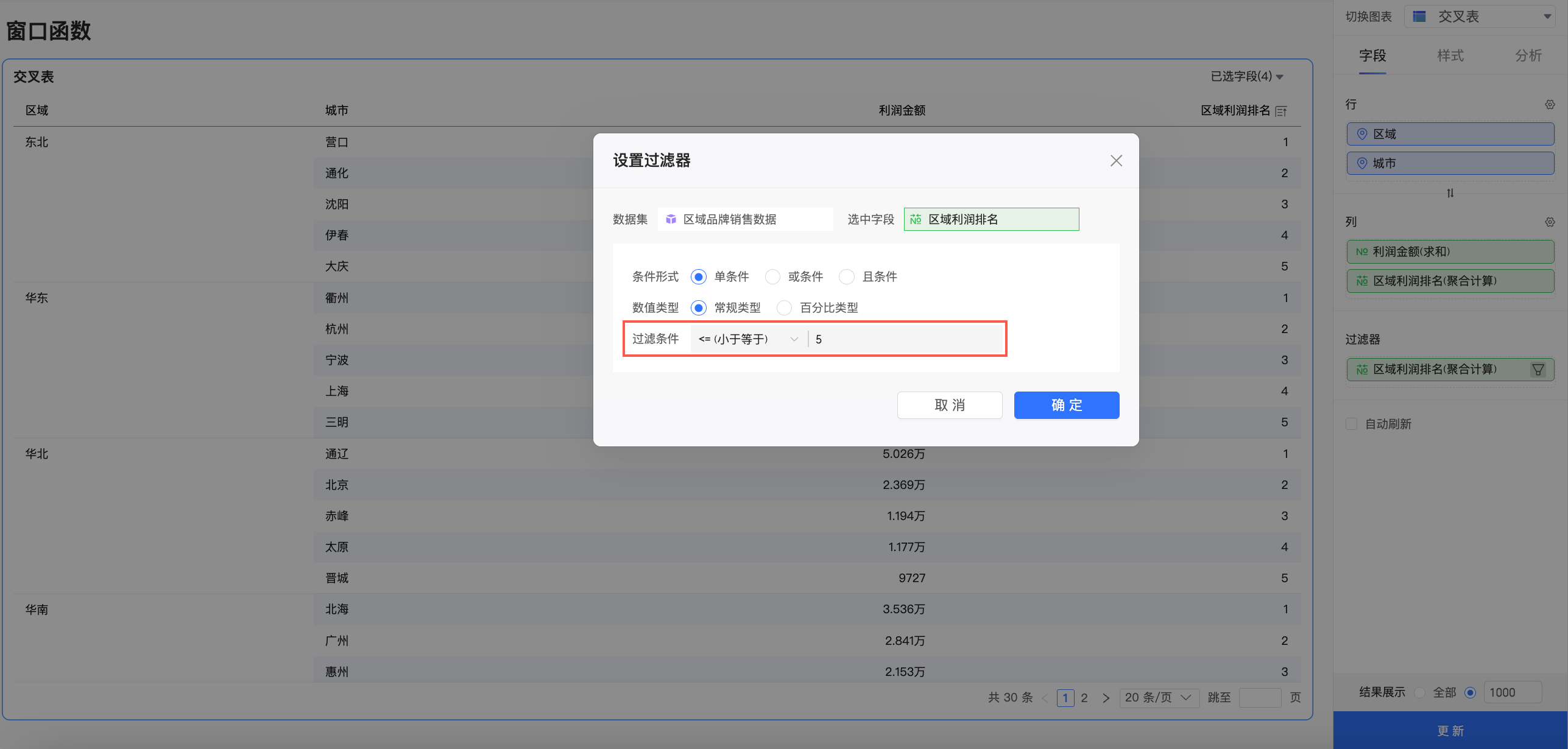Click the field type icon beside 区域利润排名 in dialog
This screenshot has height=749, width=1568.
point(916,219)
